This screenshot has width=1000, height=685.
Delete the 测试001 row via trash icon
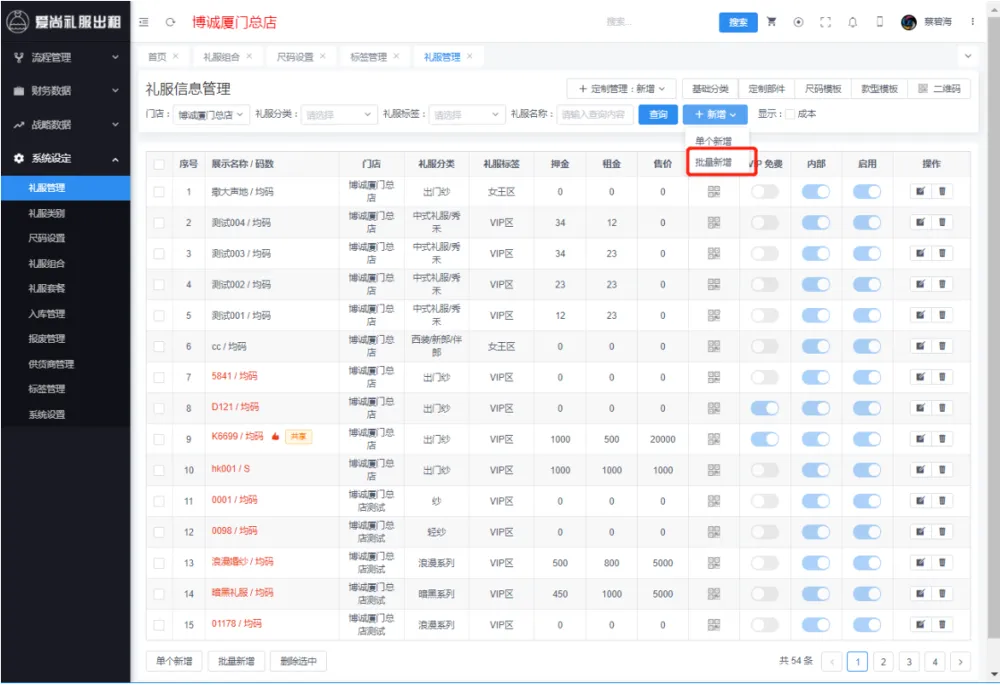click(941, 316)
